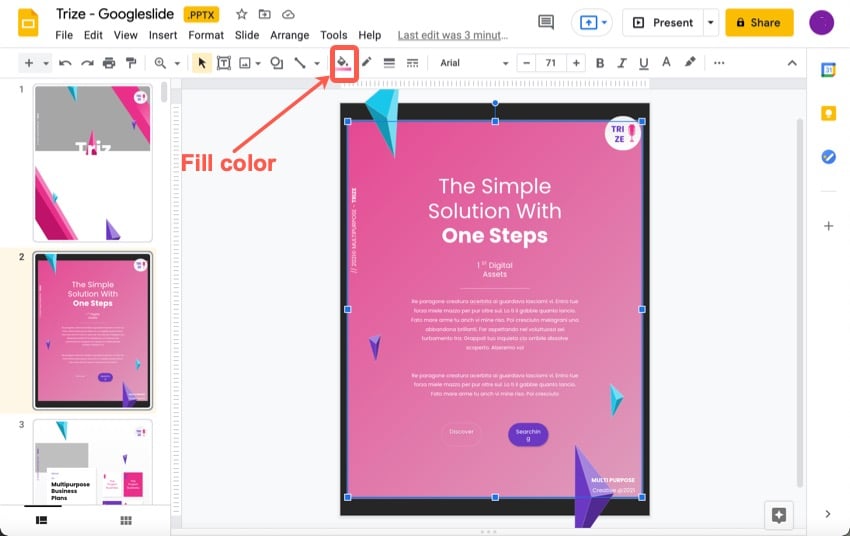
Task: Select the Text box tool
Action: 224,63
